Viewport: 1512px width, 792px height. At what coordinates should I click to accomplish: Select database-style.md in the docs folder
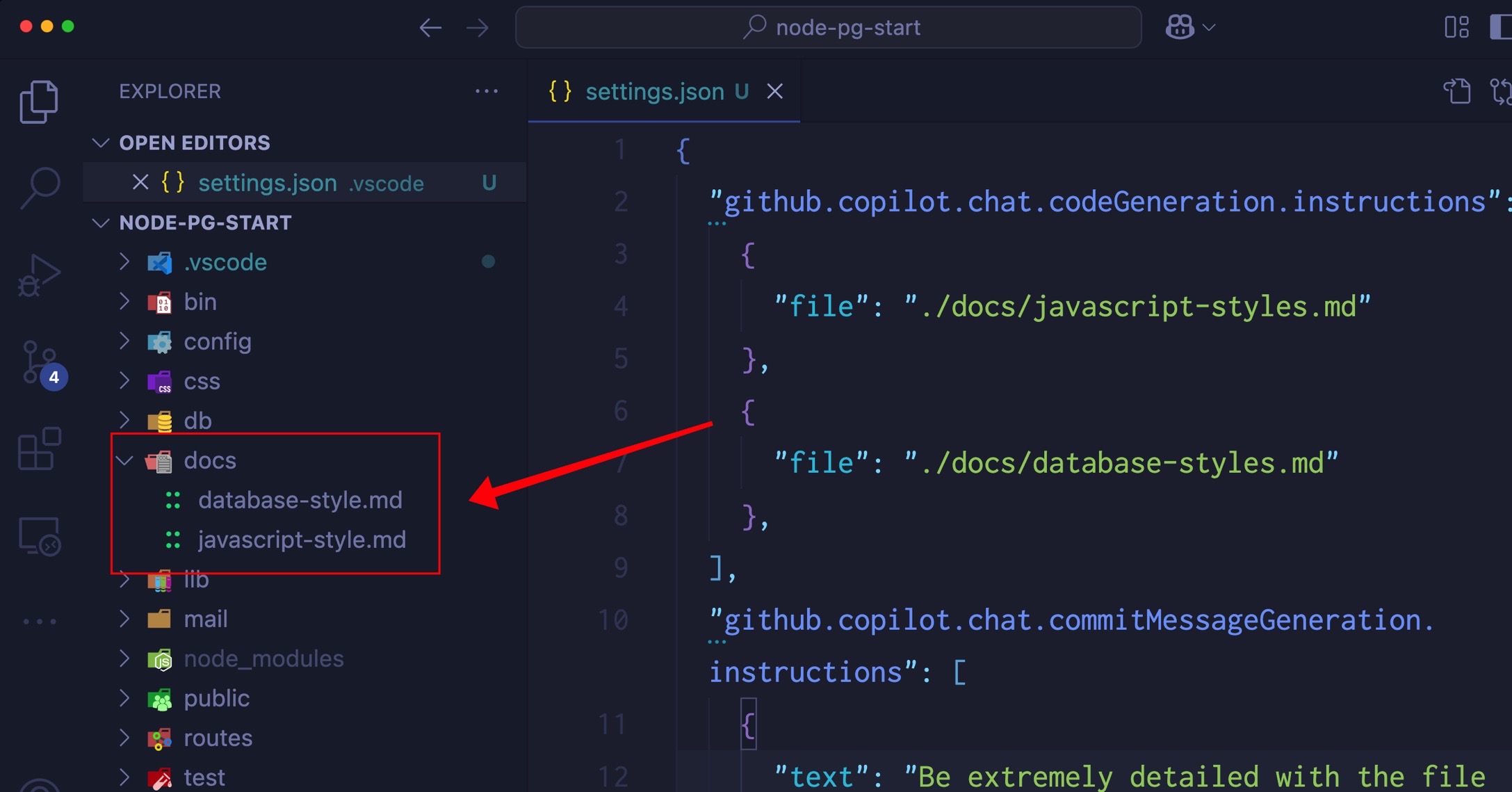tap(300, 499)
